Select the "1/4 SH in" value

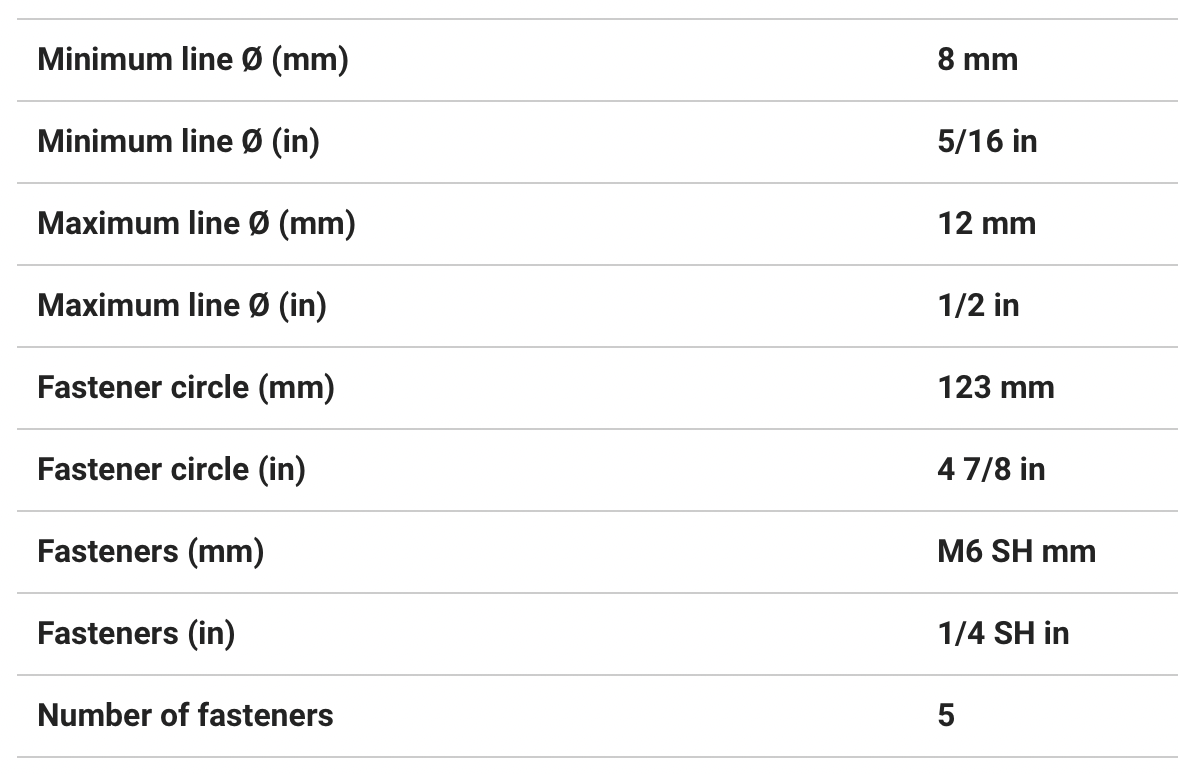click(1003, 634)
